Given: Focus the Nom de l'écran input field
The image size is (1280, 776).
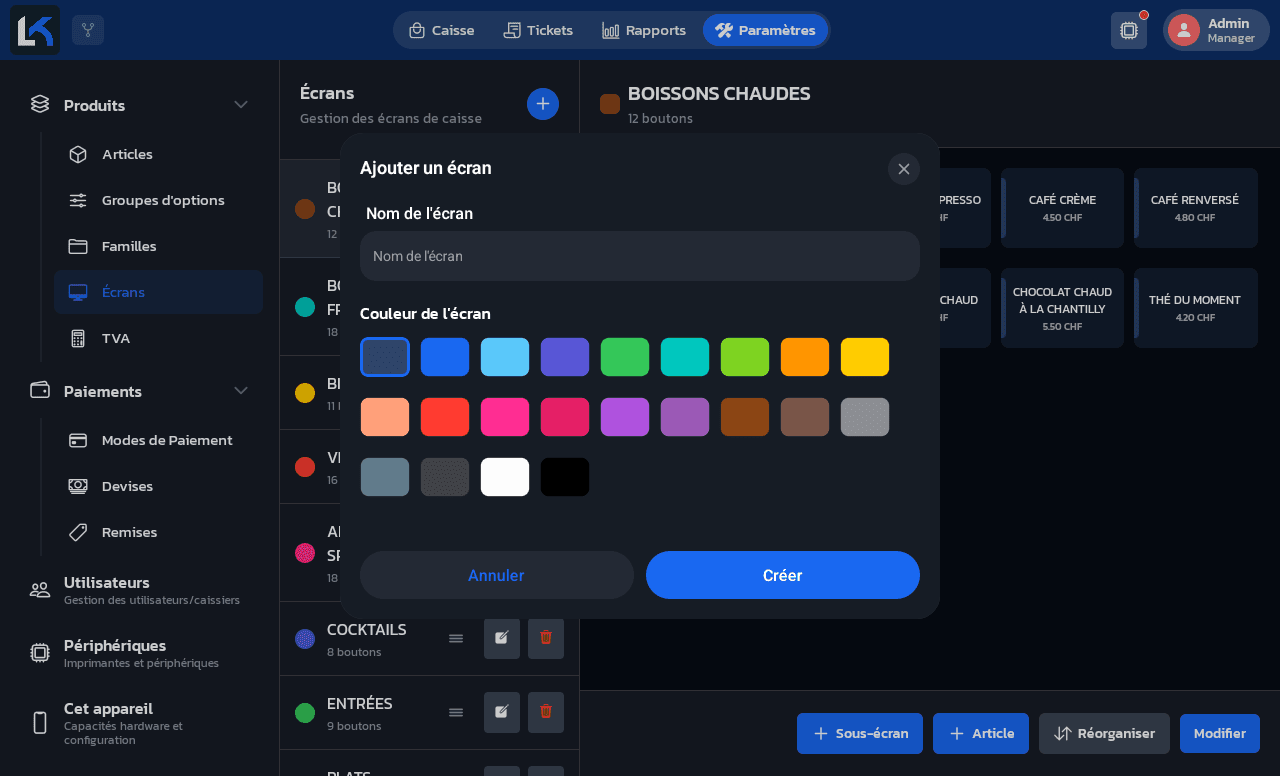Looking at the screenshot, I should [640, 256].
